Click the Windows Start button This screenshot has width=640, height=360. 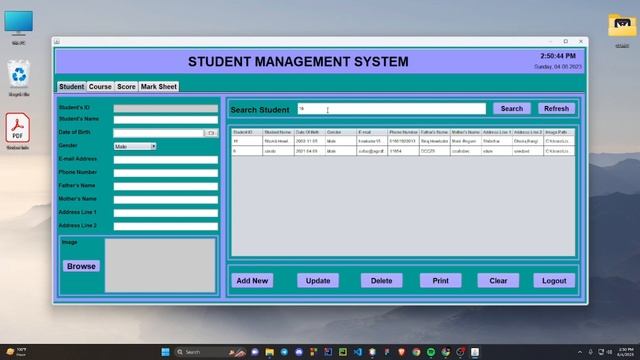tap(165, 352)
